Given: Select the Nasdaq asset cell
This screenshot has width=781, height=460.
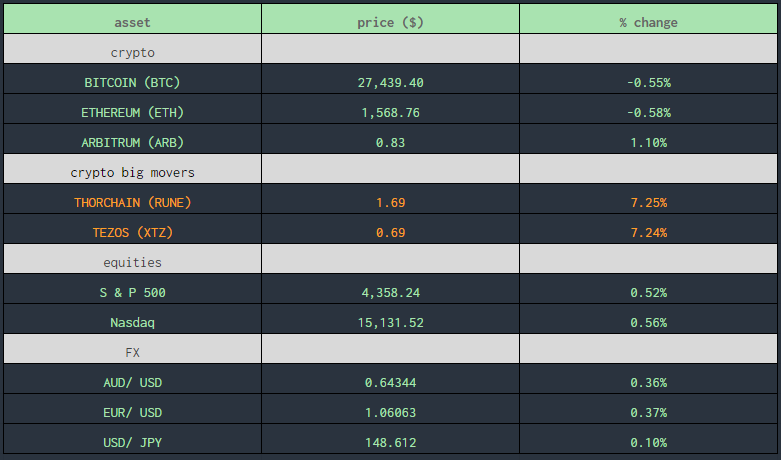Looking at the screenshot, I should point(132,319).
